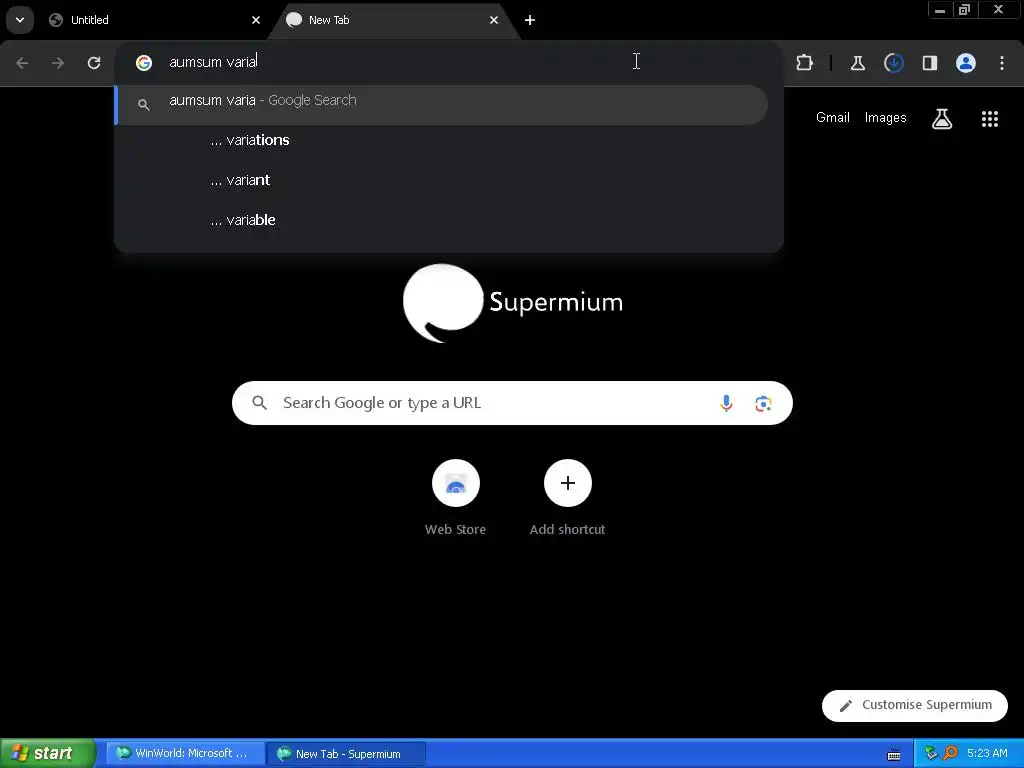This screenshot has width=1024, height=768.
Task: Open a new tab with plus button
Action: point(530,20)
